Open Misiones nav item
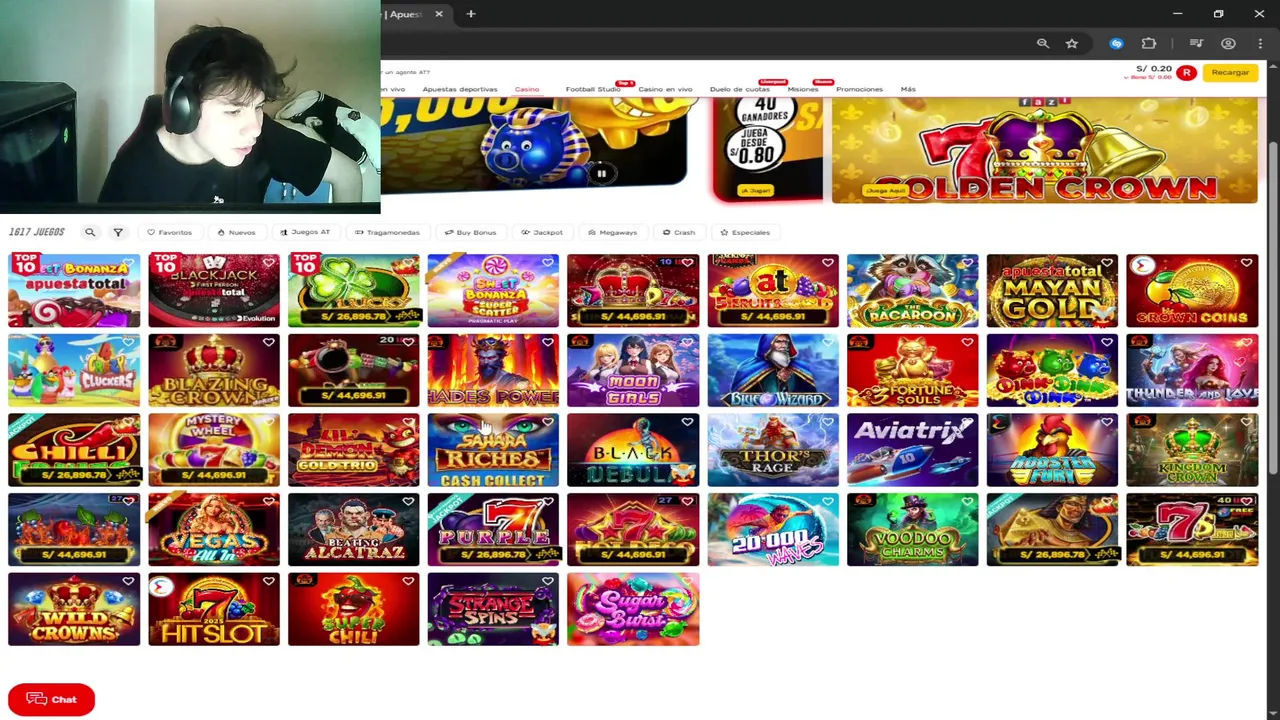Screen dimensions: 1280x720 [x=803, y=89]
